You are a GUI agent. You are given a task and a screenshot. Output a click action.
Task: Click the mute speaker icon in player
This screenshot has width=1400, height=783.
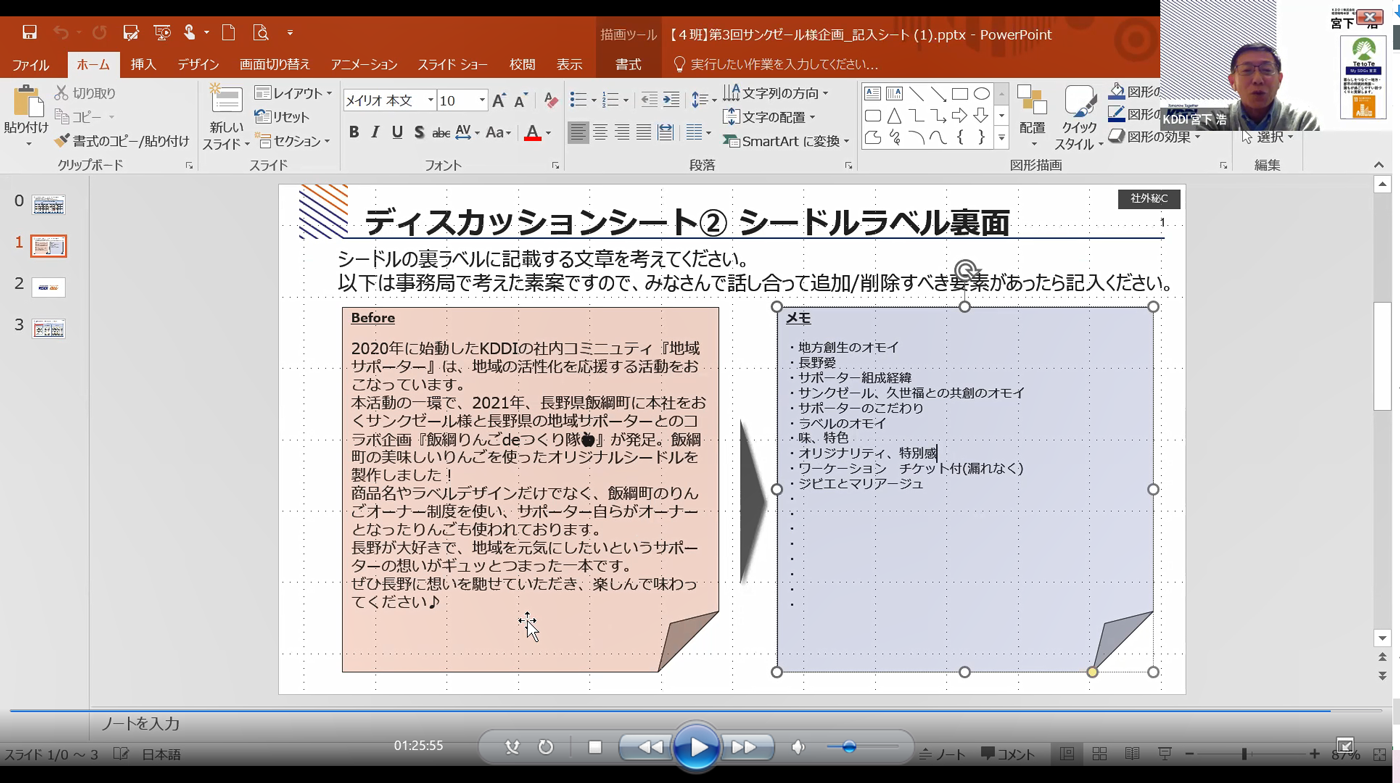[x=798, y=747]
